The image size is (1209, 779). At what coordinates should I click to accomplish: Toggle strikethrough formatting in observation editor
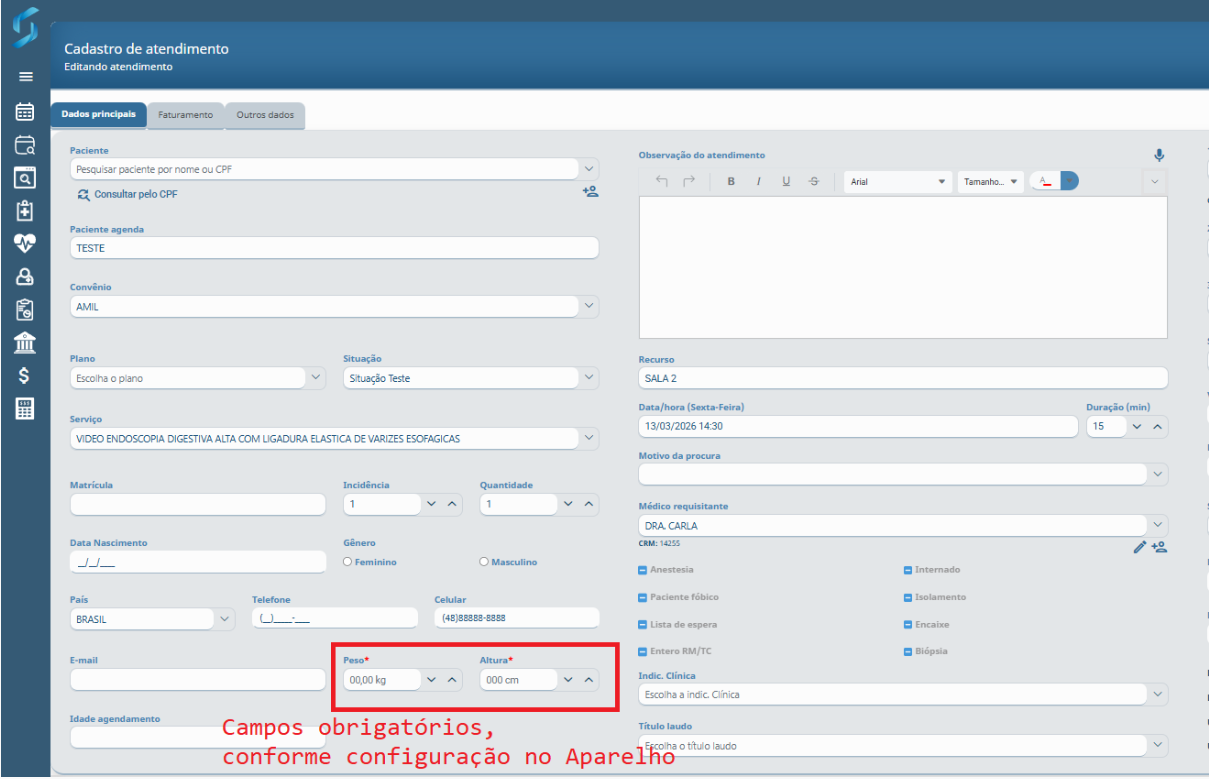[x=814, y=181]
